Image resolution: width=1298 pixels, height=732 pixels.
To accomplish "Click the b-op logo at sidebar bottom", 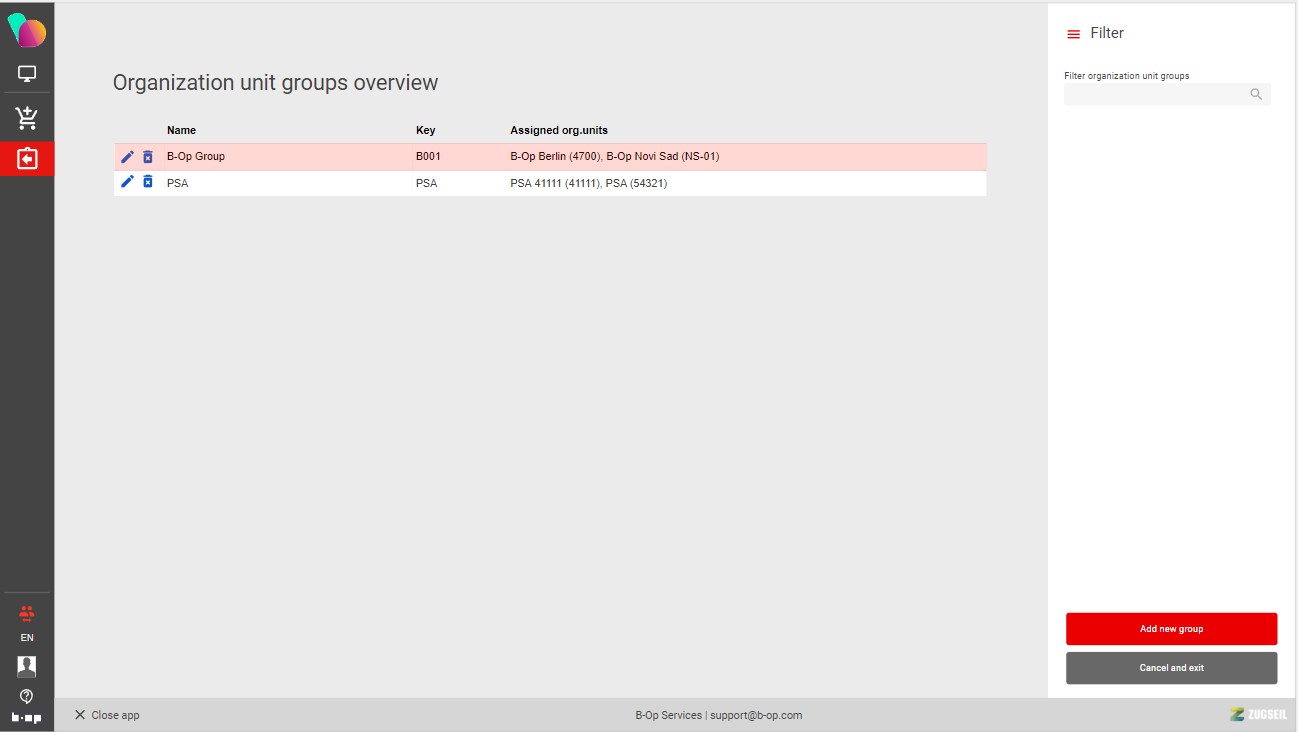I will [x=27, y=718].
